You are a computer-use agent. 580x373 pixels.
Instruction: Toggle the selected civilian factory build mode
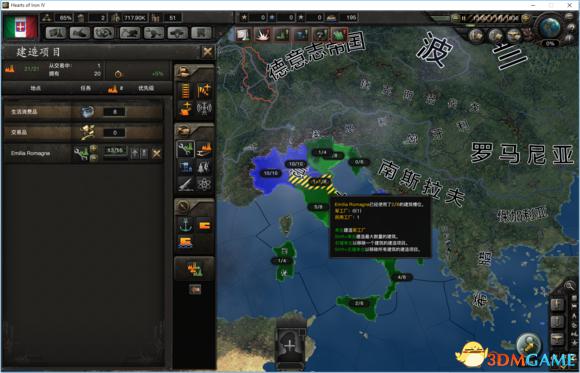pyautogui.click(x=185, y=149)
